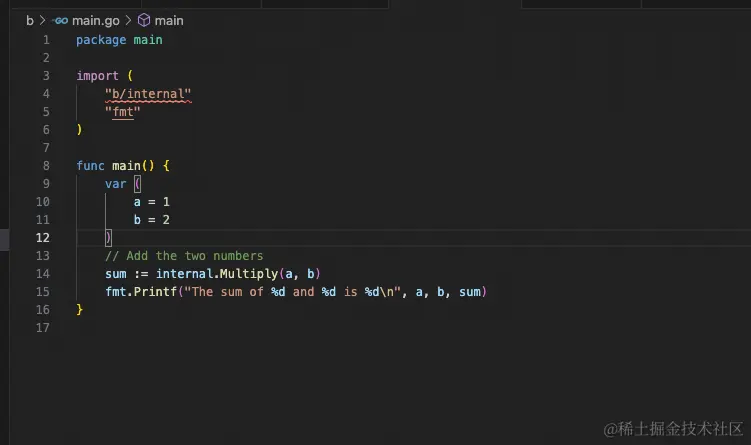
Task: Click 'sum' variable on line 14
Action: tap(115, 274)
